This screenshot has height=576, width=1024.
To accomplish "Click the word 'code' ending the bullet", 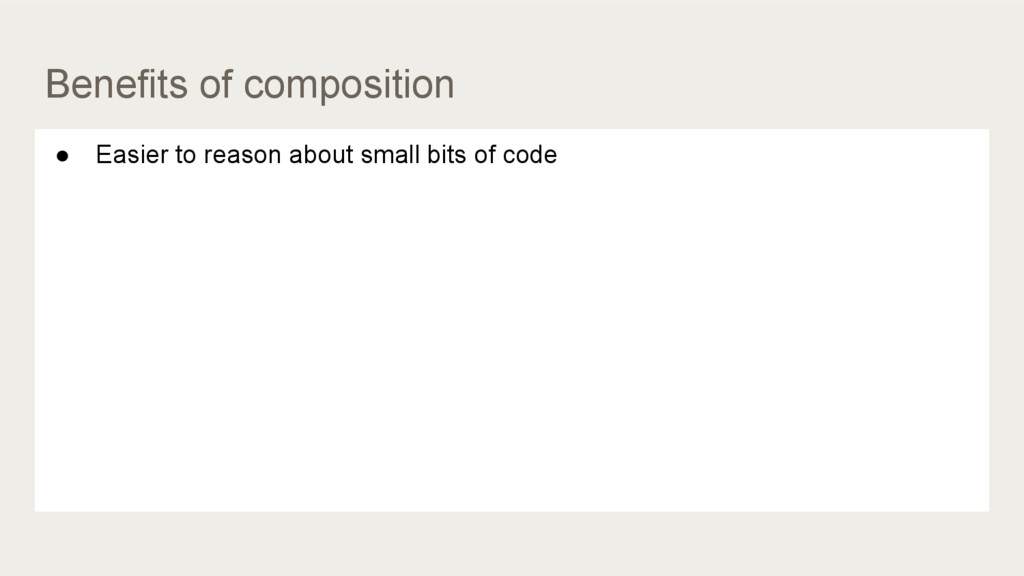I will pos(530,155).
